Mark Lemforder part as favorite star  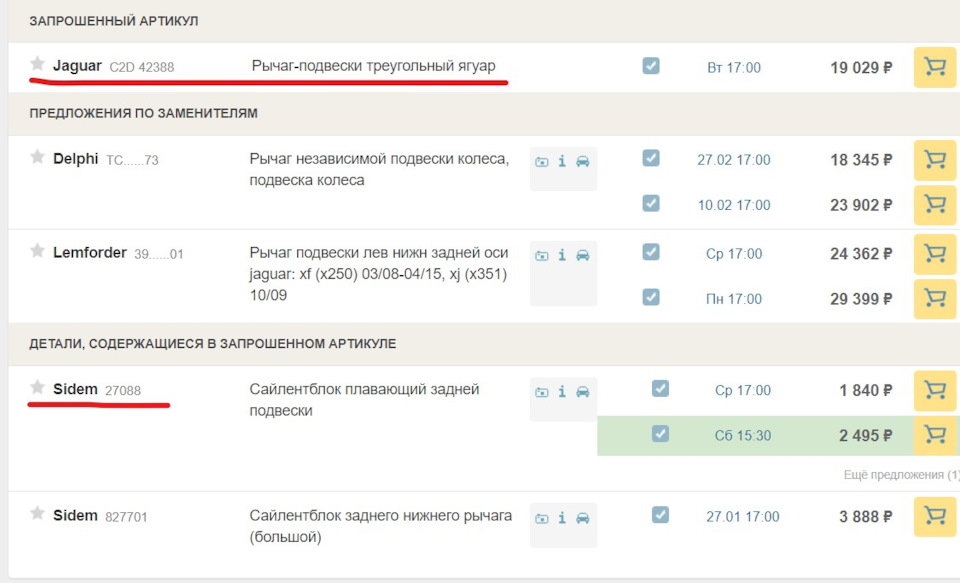coord(37,250)
